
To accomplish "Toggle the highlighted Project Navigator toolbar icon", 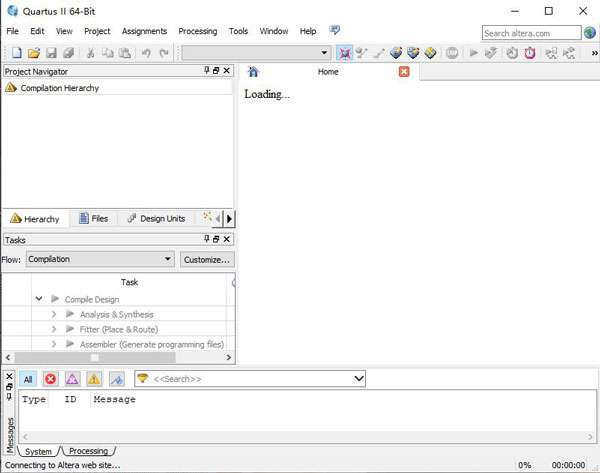I will click(344, 52).
